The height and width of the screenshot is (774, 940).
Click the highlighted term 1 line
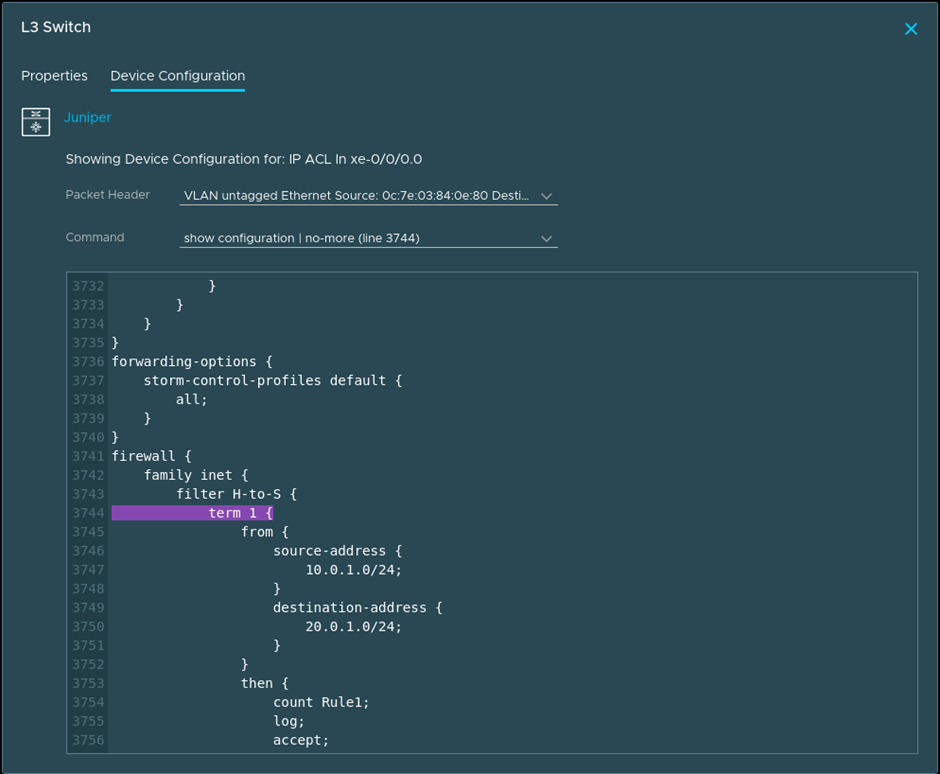coord(240,513)
